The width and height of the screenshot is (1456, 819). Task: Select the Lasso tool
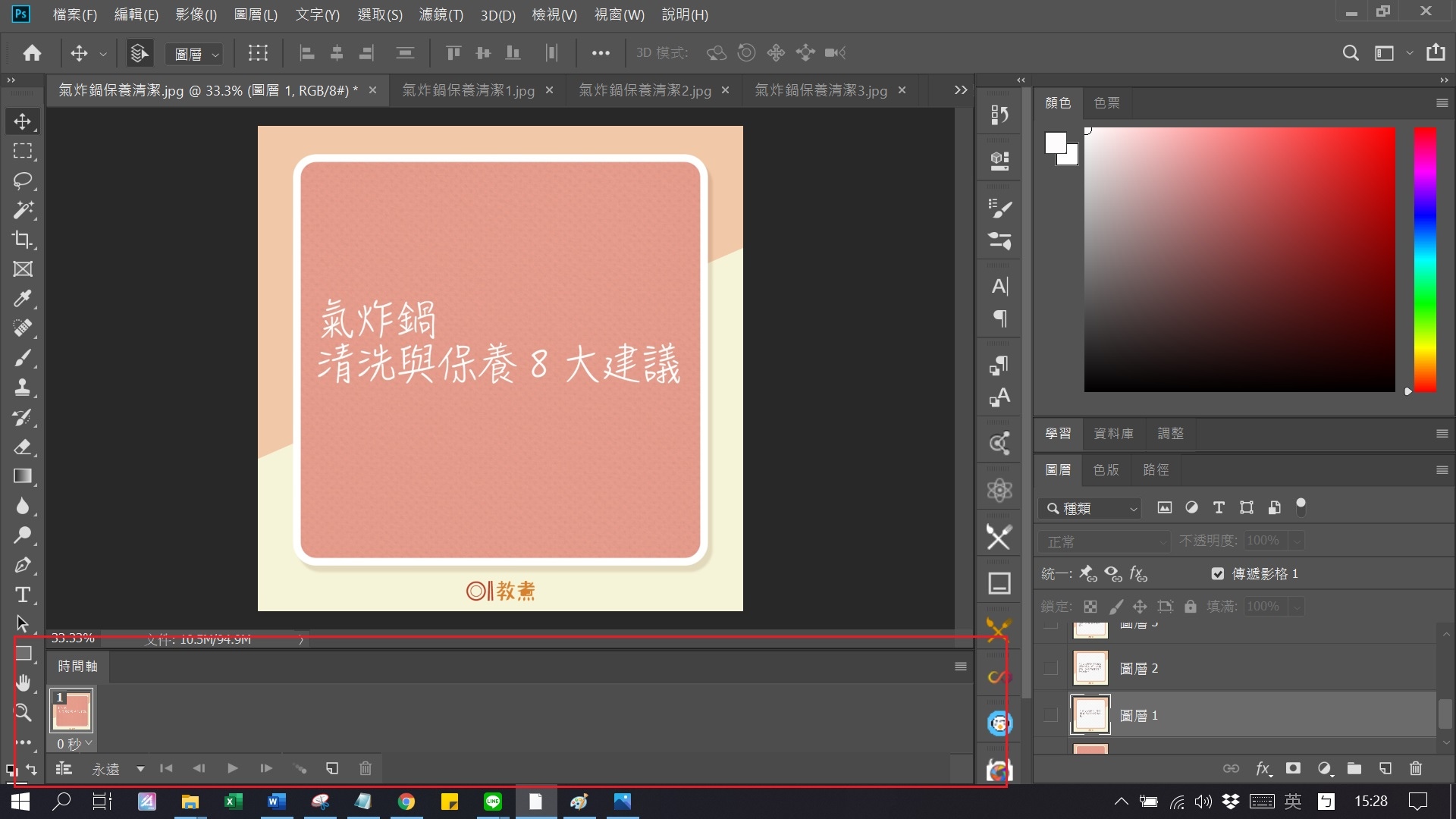pyautogui.click(x=23, y=180)
